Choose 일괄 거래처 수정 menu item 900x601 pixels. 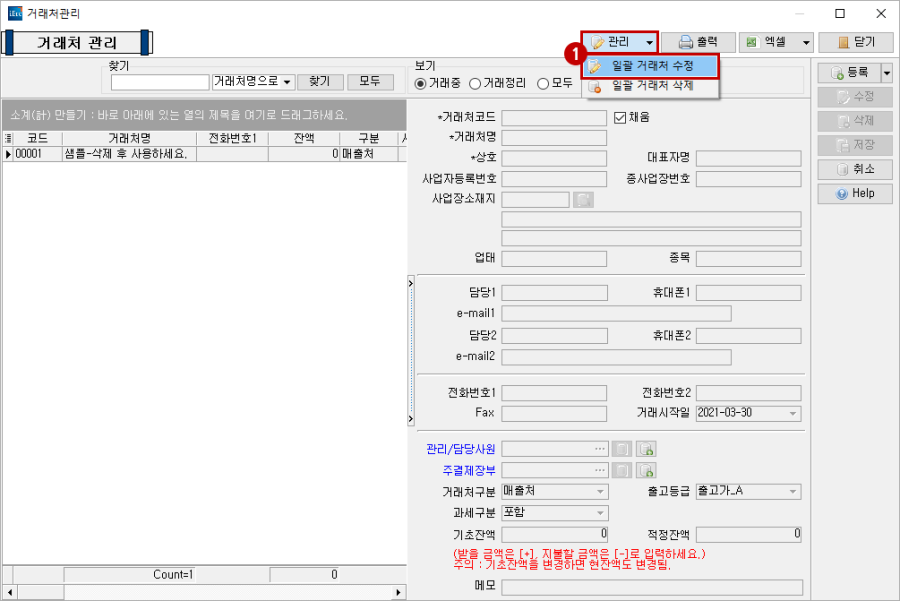click(x=652, y=66)
